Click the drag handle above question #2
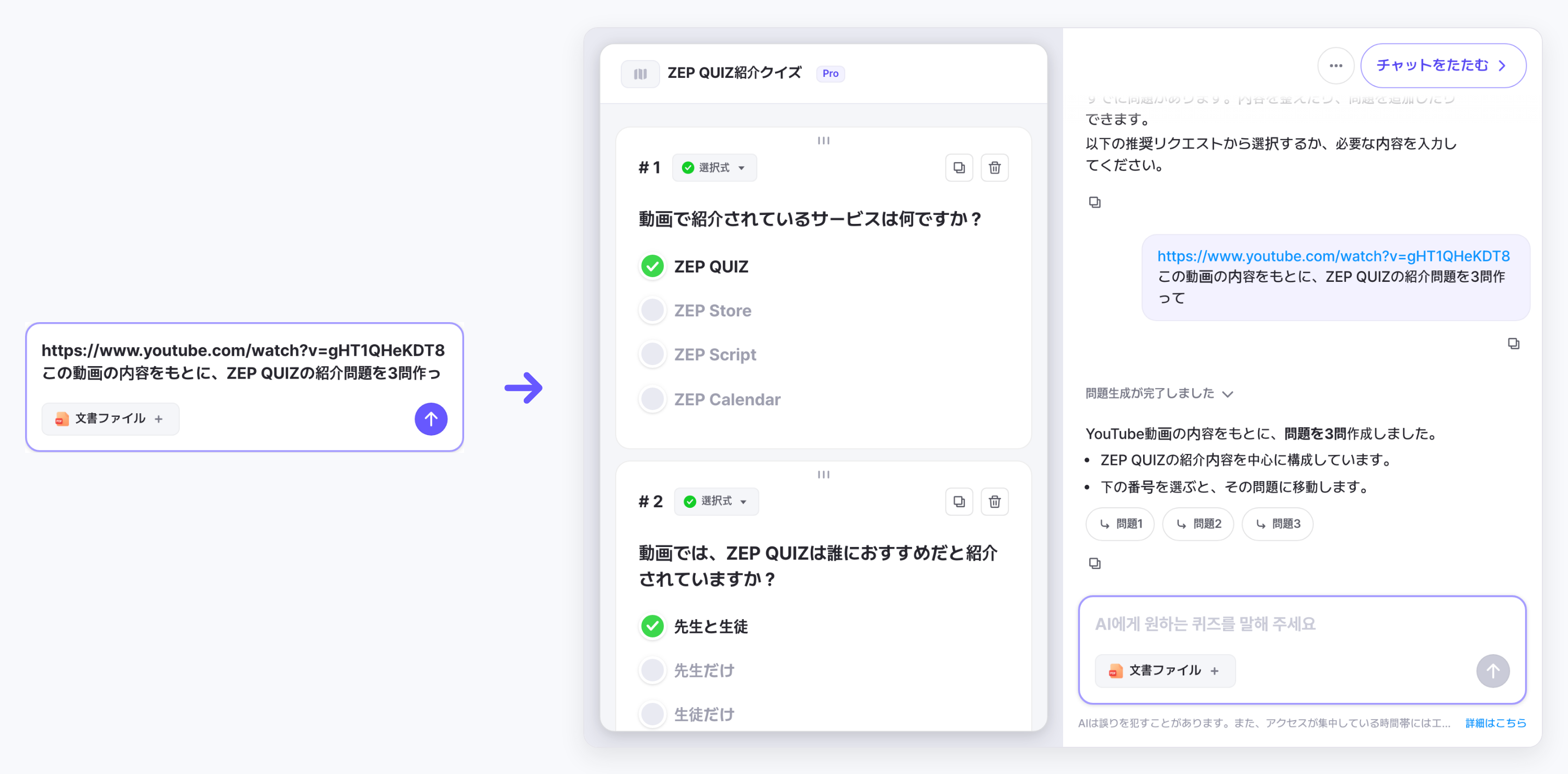Screen dimensions: 1568x774 coord(824,474)
